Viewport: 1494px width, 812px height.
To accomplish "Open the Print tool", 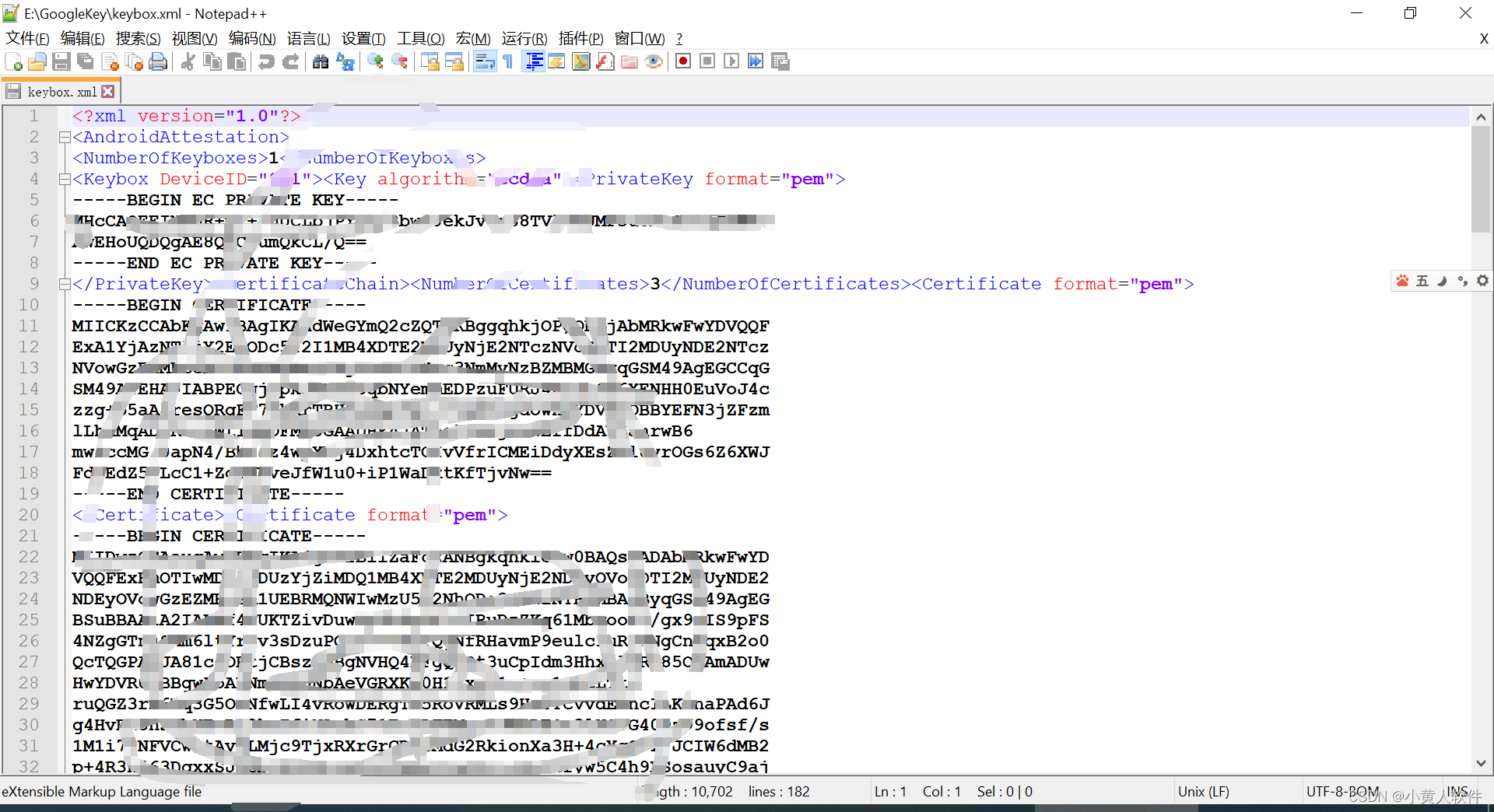I will [159, 61].
